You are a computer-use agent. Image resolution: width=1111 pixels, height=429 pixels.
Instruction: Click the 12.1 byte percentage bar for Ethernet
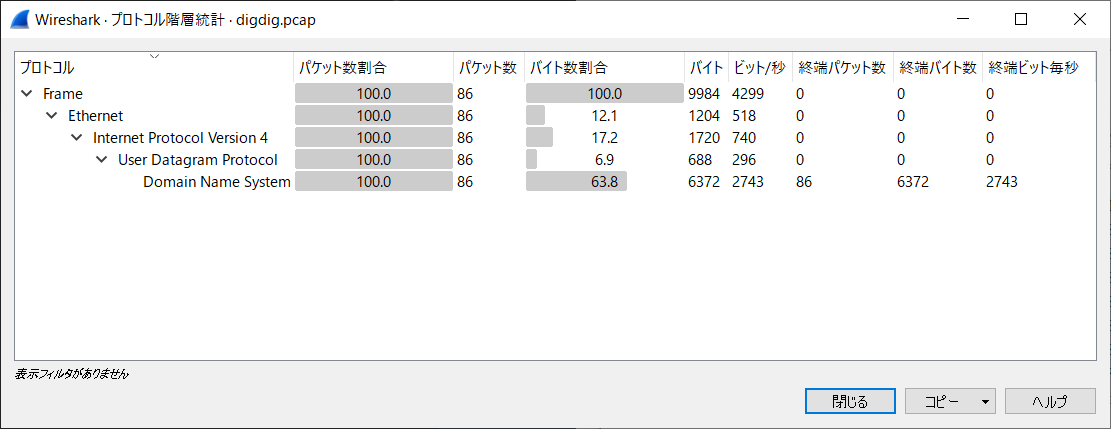(x=604, y=115)
